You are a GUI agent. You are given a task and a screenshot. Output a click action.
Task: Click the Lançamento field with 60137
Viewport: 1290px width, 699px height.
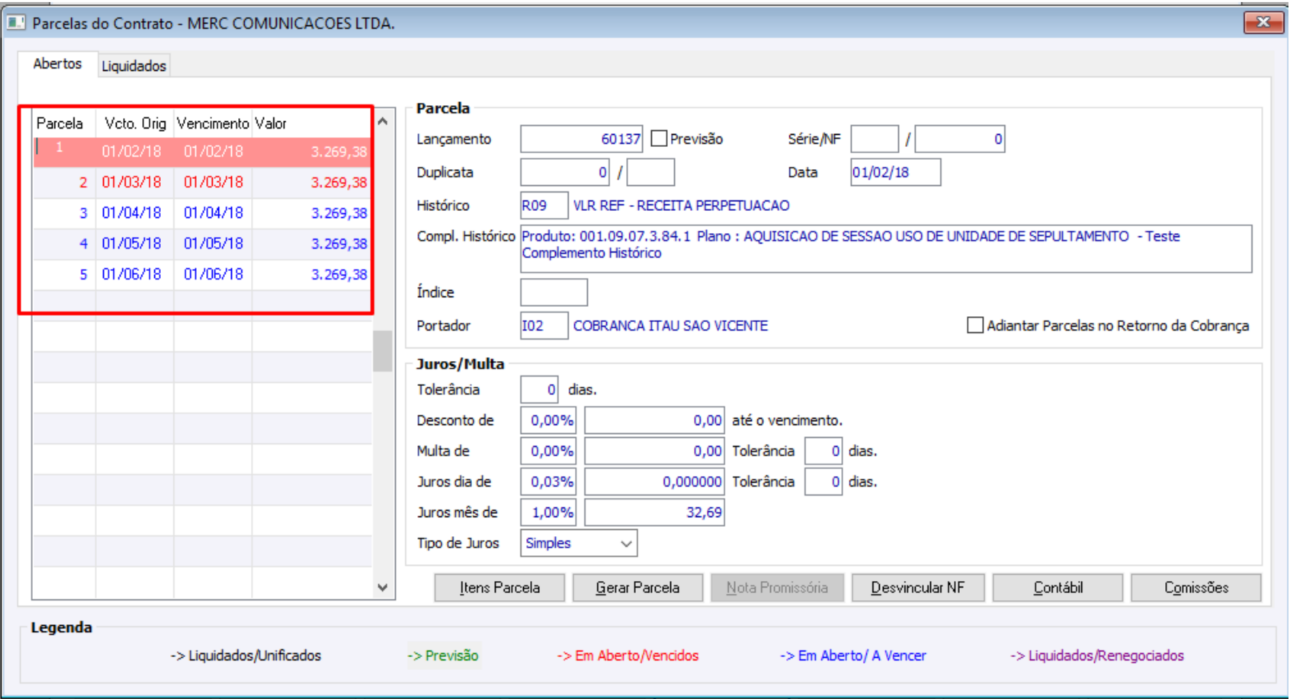[x=582, y=139]
